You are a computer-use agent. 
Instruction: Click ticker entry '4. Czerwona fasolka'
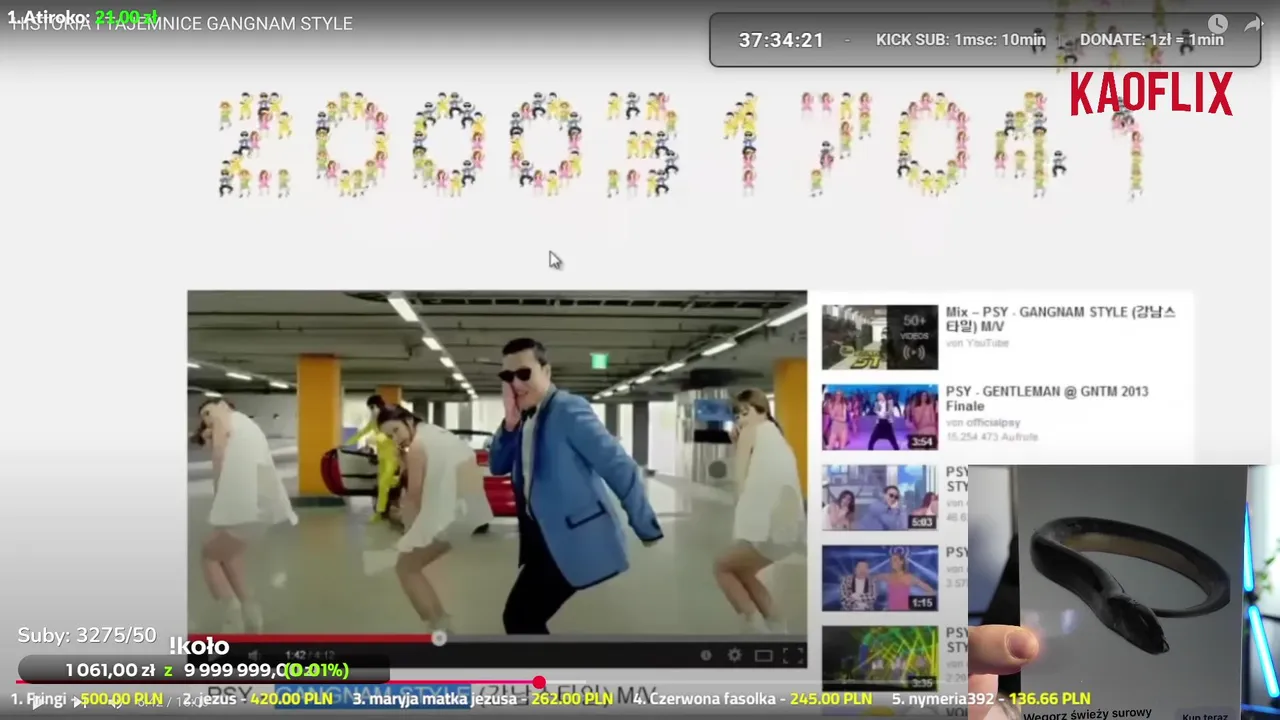tap(705, 699)
